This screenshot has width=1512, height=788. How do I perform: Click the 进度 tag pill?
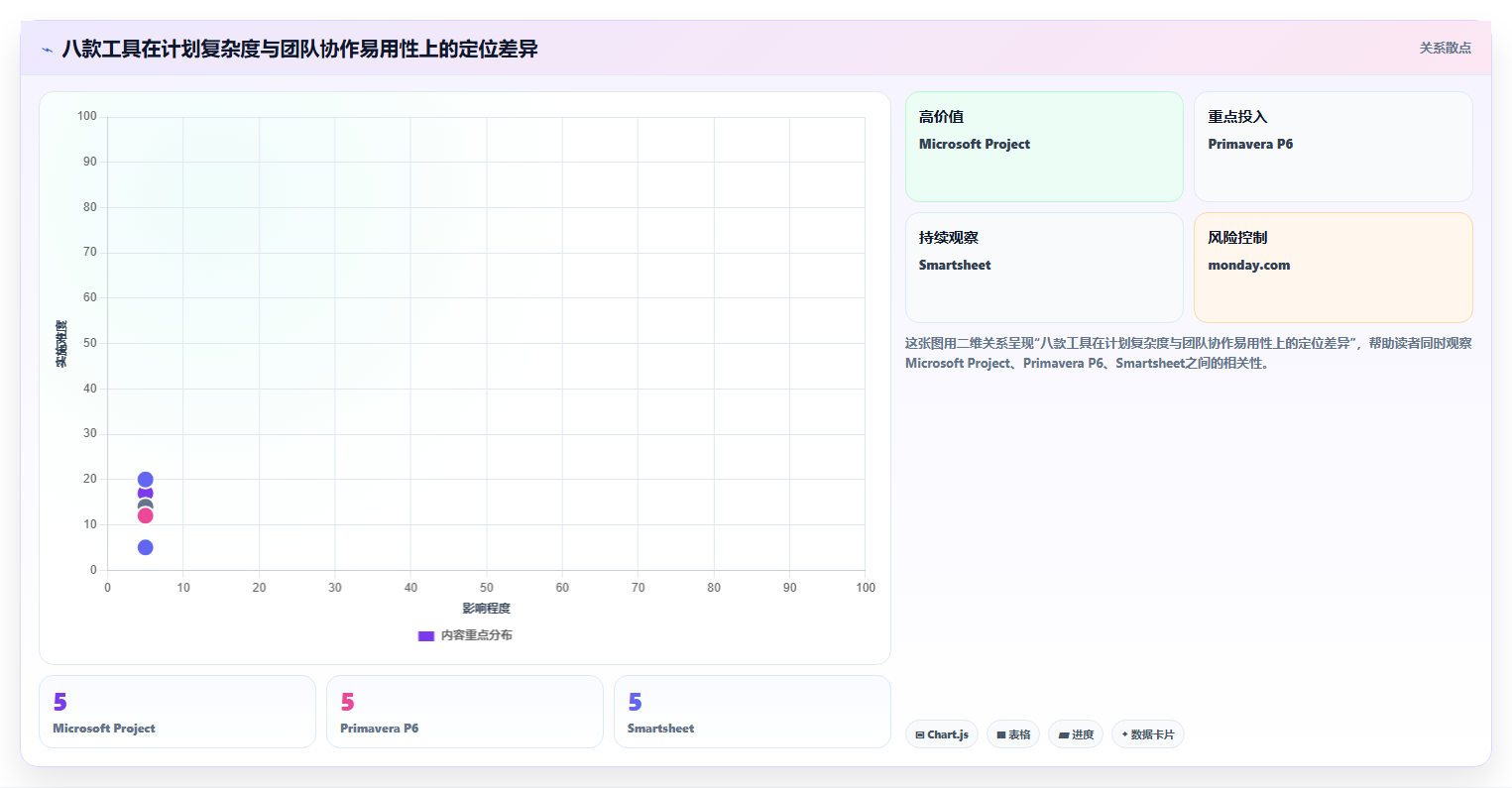1076,734
